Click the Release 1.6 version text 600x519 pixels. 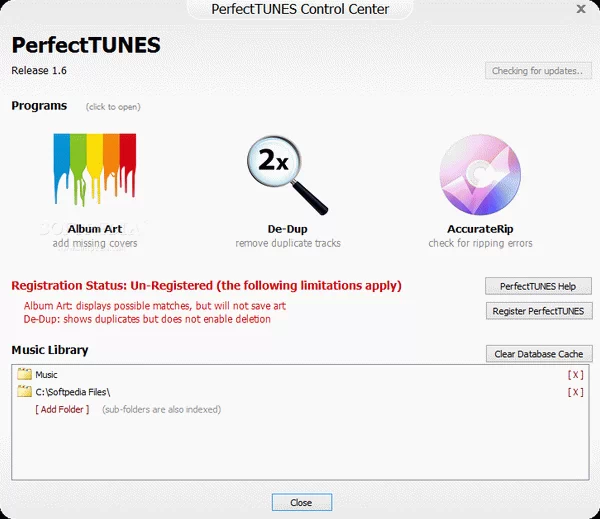tap(39, 70)
